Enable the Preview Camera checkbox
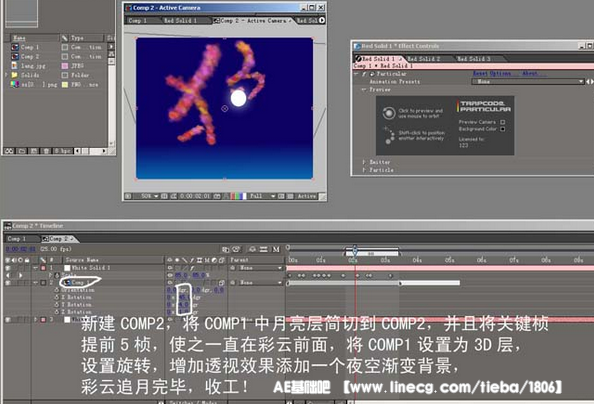594x404 pixels. 503,122
